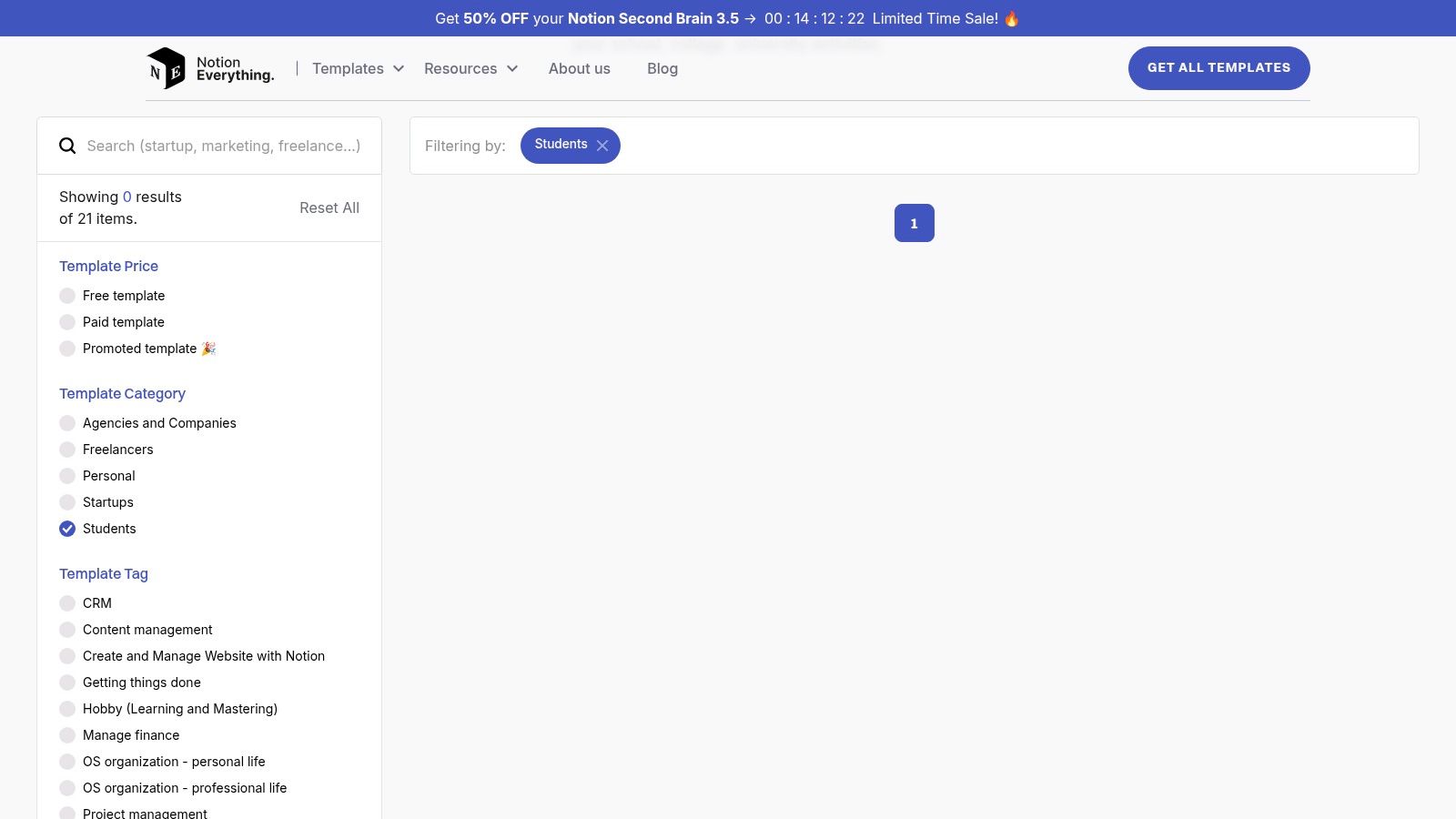Click GET ALL TEMPLATES button
This screenshot has height=819, width=1456.
(x=1219, y=68)
